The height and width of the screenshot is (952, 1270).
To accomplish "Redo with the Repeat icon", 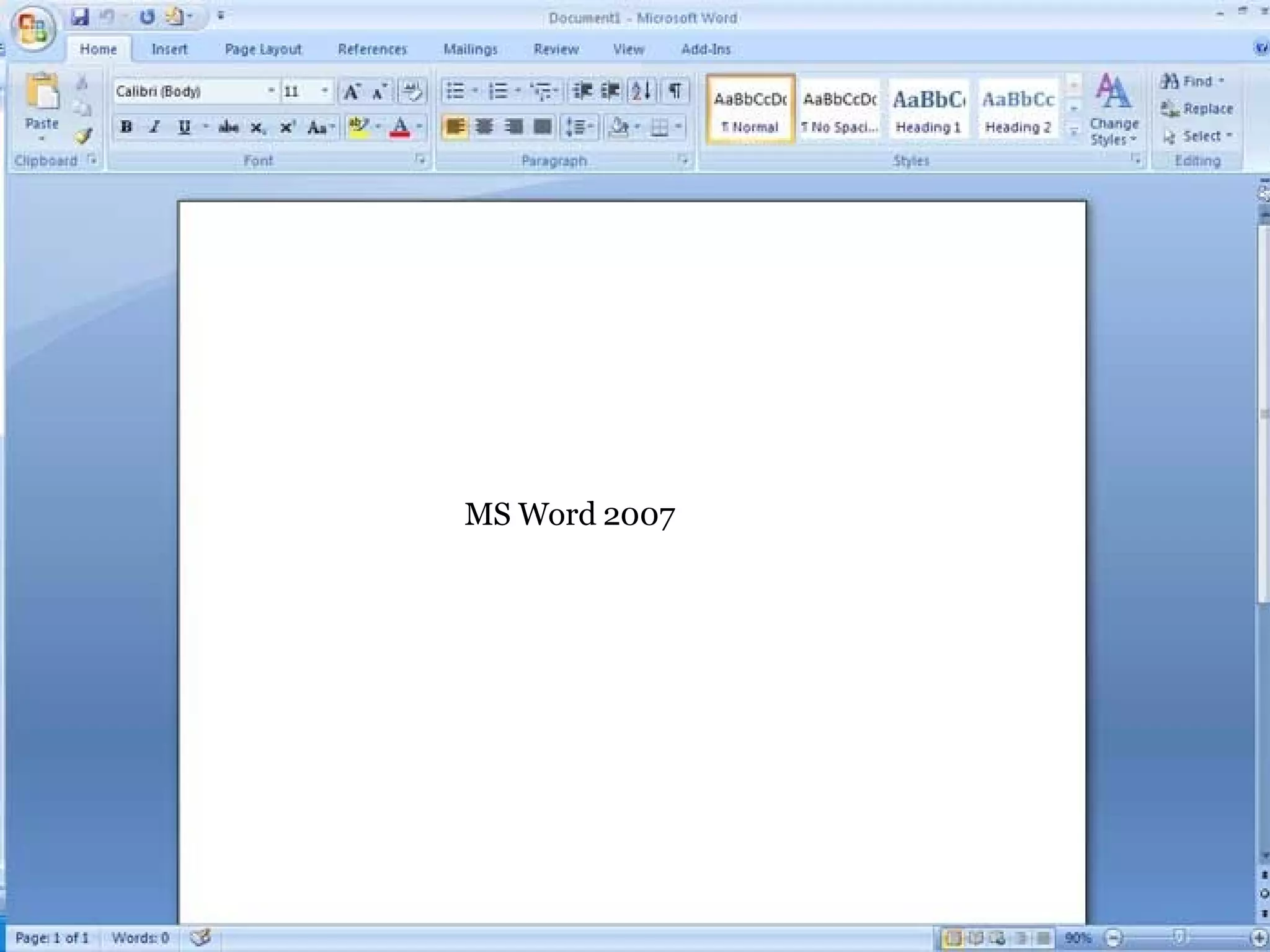I will coord(147,17).
